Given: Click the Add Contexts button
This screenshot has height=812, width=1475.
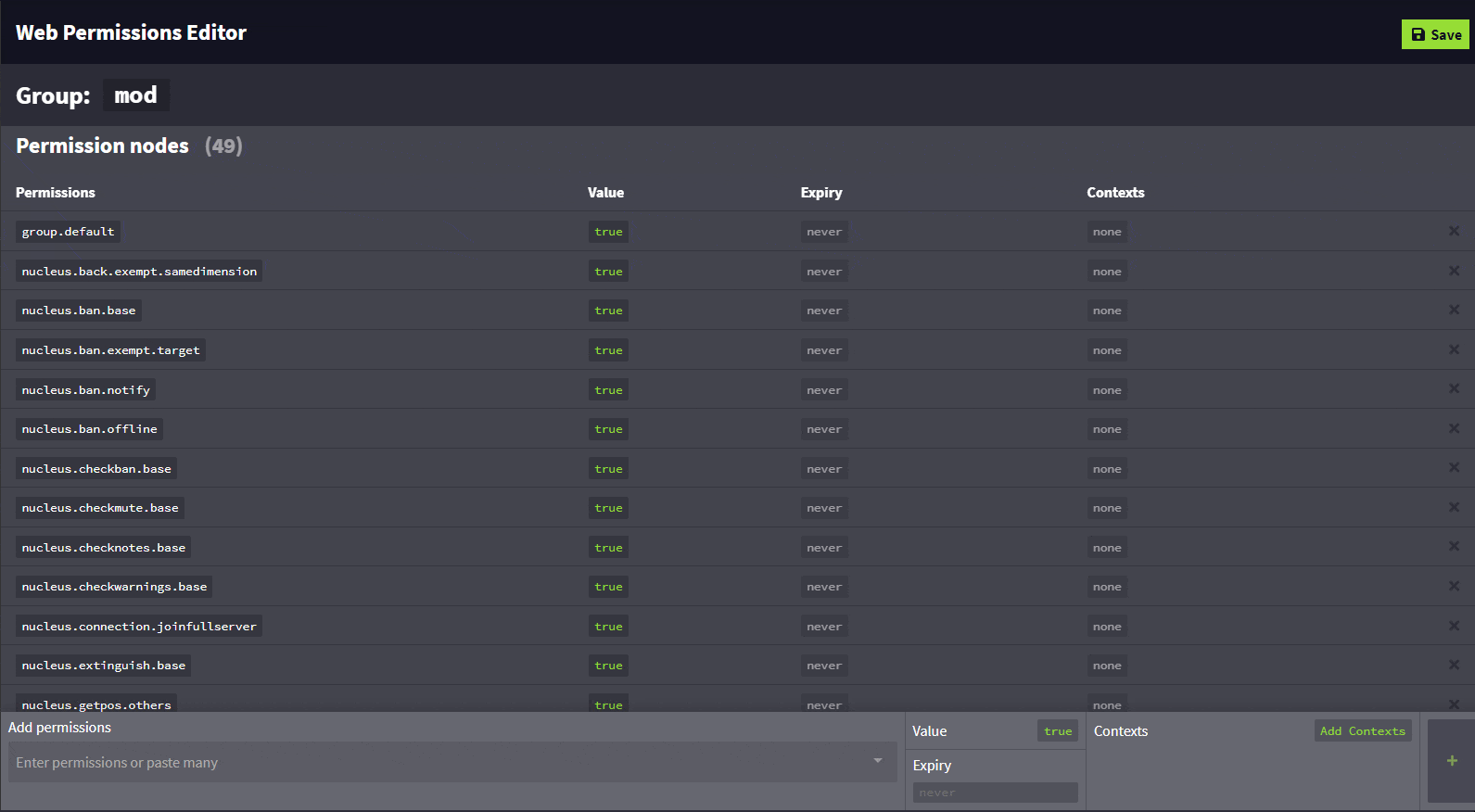Looking at the screenshot, I should click(x=1362, y=731).
